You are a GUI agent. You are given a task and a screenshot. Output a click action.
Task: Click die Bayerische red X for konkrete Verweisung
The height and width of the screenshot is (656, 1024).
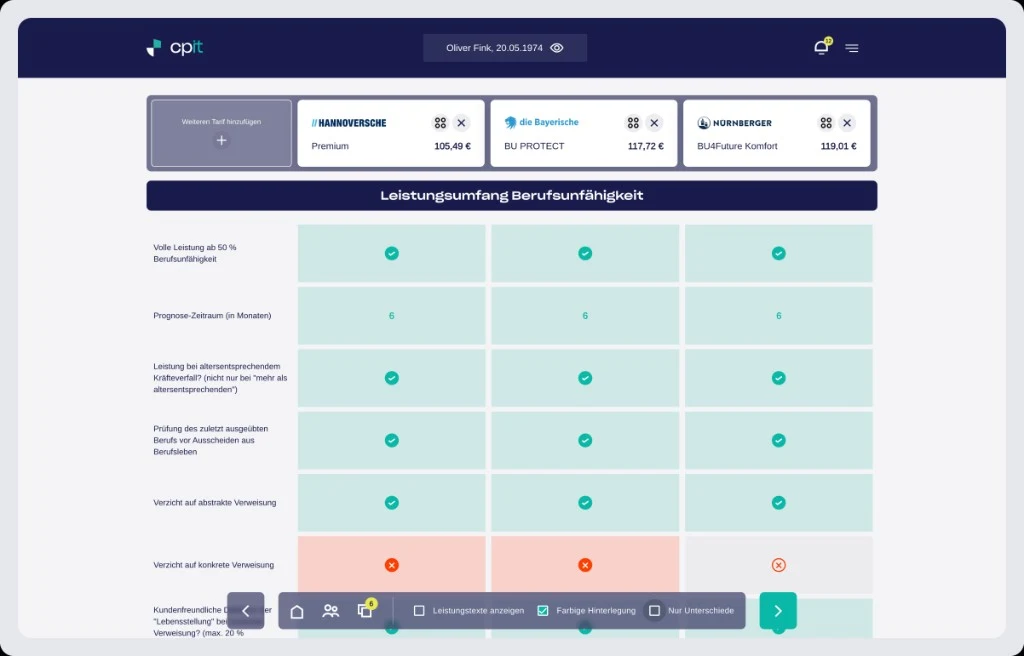pyautogui.click(x=585, y=565)
